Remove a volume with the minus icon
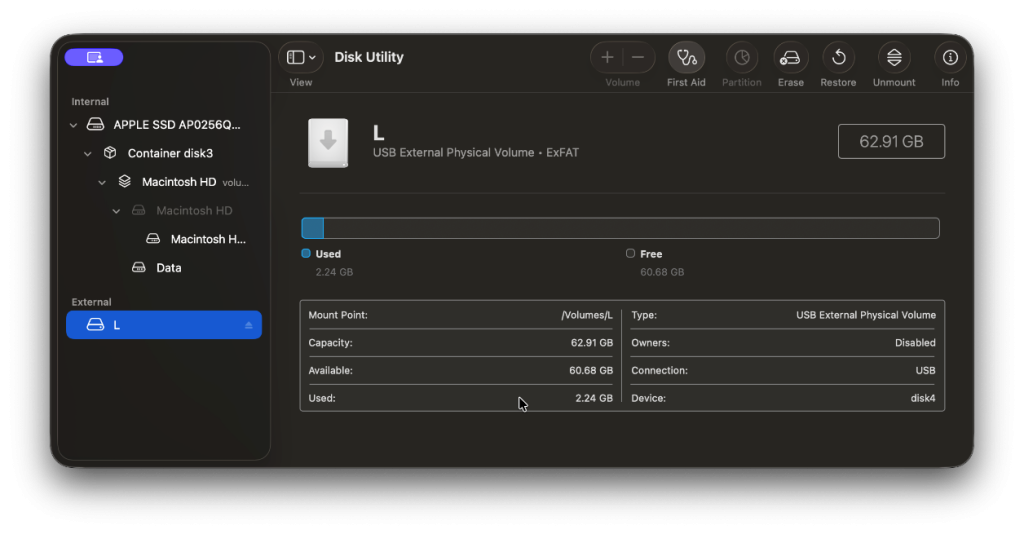1024x534 pixels. [638, 57]
